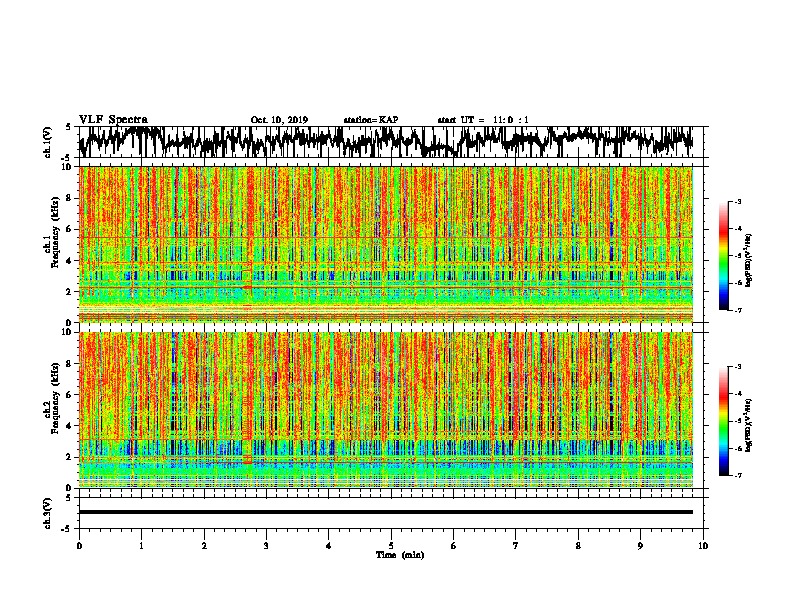
Task: Click the ch.3 flat black trace
Action: coord(386,512)
